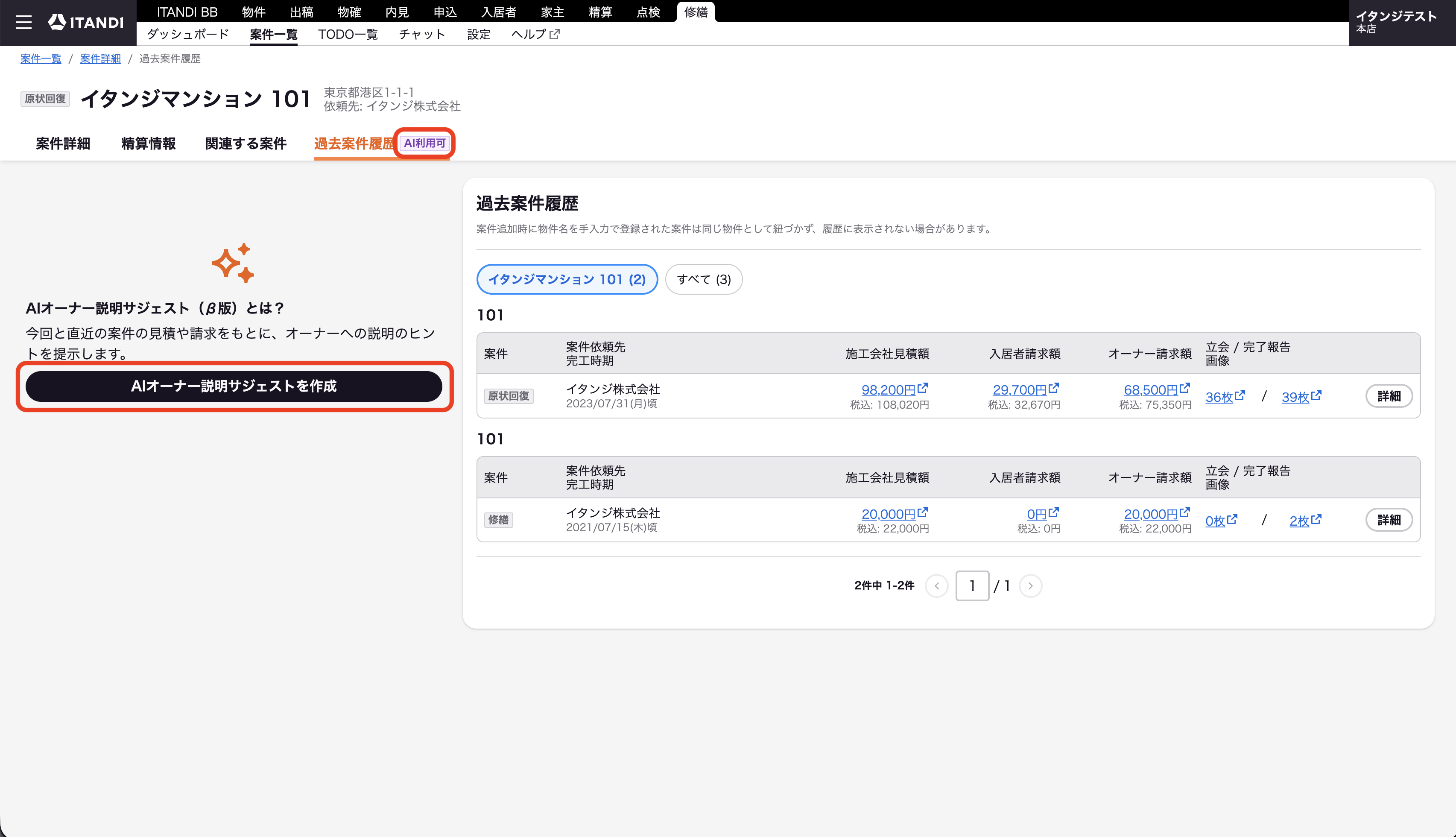Viewport: 1456px width, 837px height.
Task: Open the 39枚 completion report images
Action: (x=1301, y=397)
